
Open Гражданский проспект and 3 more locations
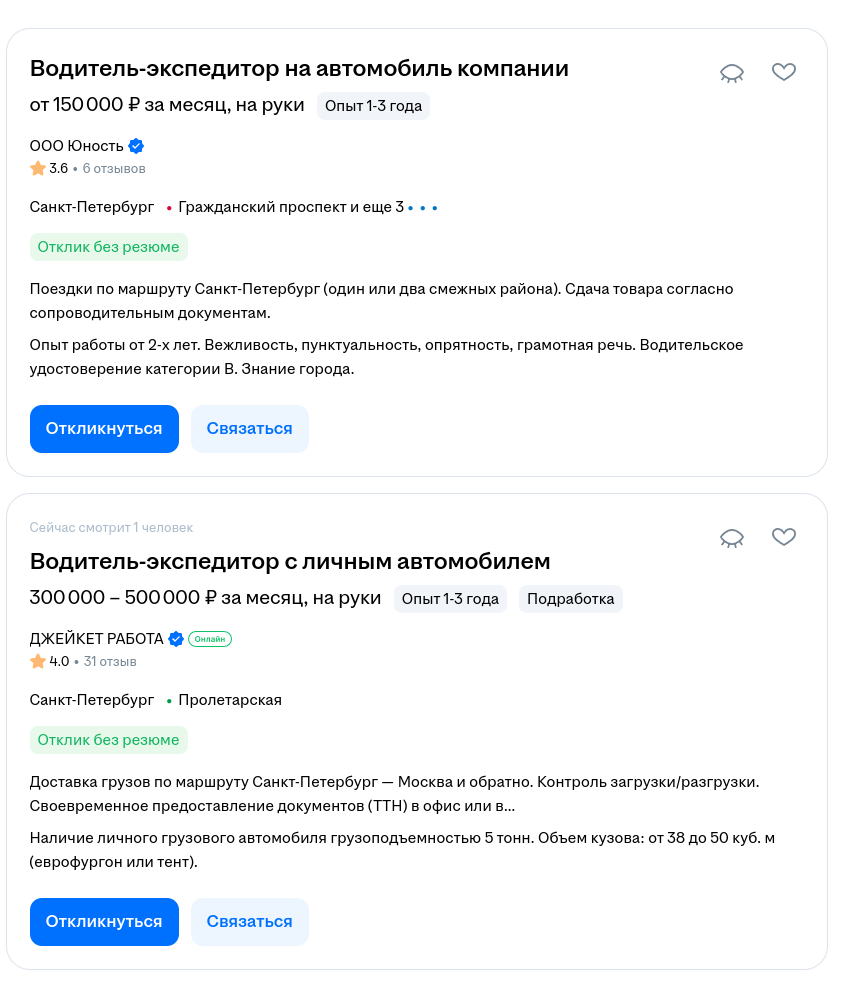[291, 207]
